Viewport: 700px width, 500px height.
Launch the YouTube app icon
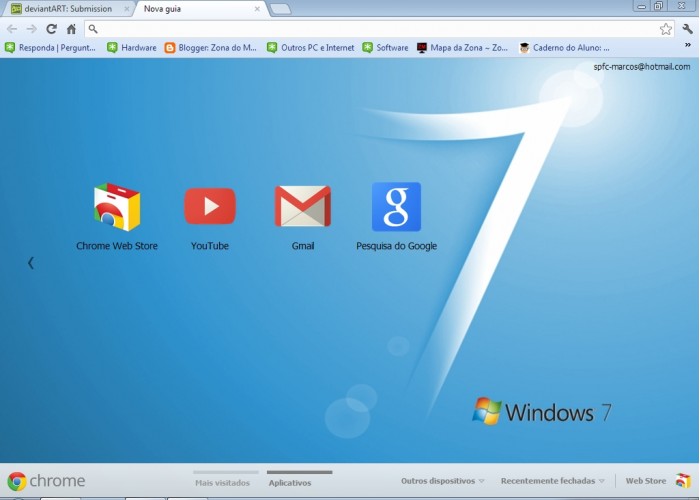click(x=210, y=207)
